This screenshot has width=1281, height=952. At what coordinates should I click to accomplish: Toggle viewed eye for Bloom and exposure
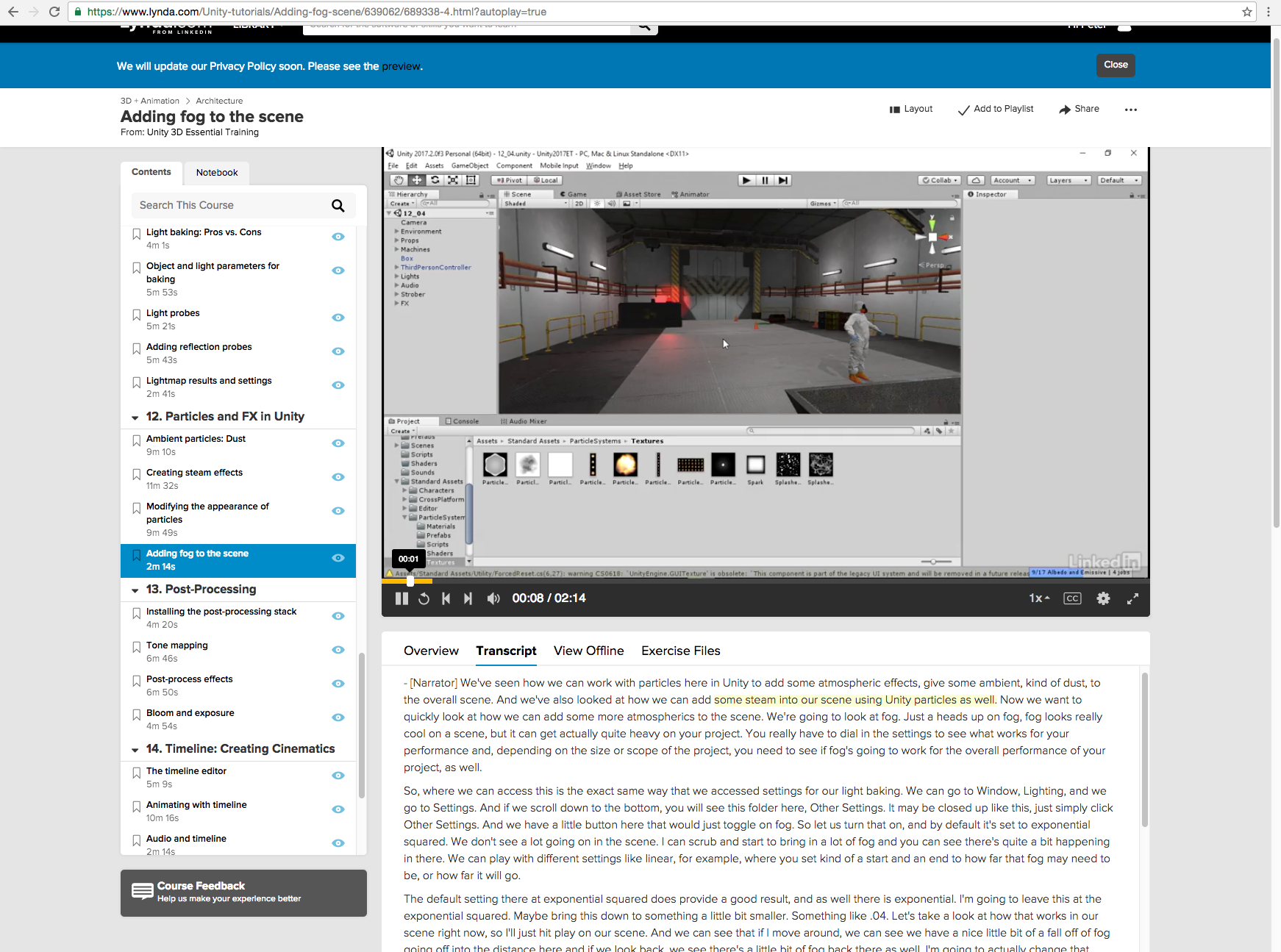[338, 717]
